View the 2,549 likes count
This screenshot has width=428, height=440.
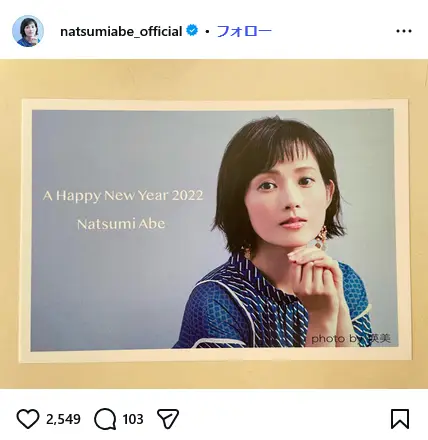(x=63, y=419)
